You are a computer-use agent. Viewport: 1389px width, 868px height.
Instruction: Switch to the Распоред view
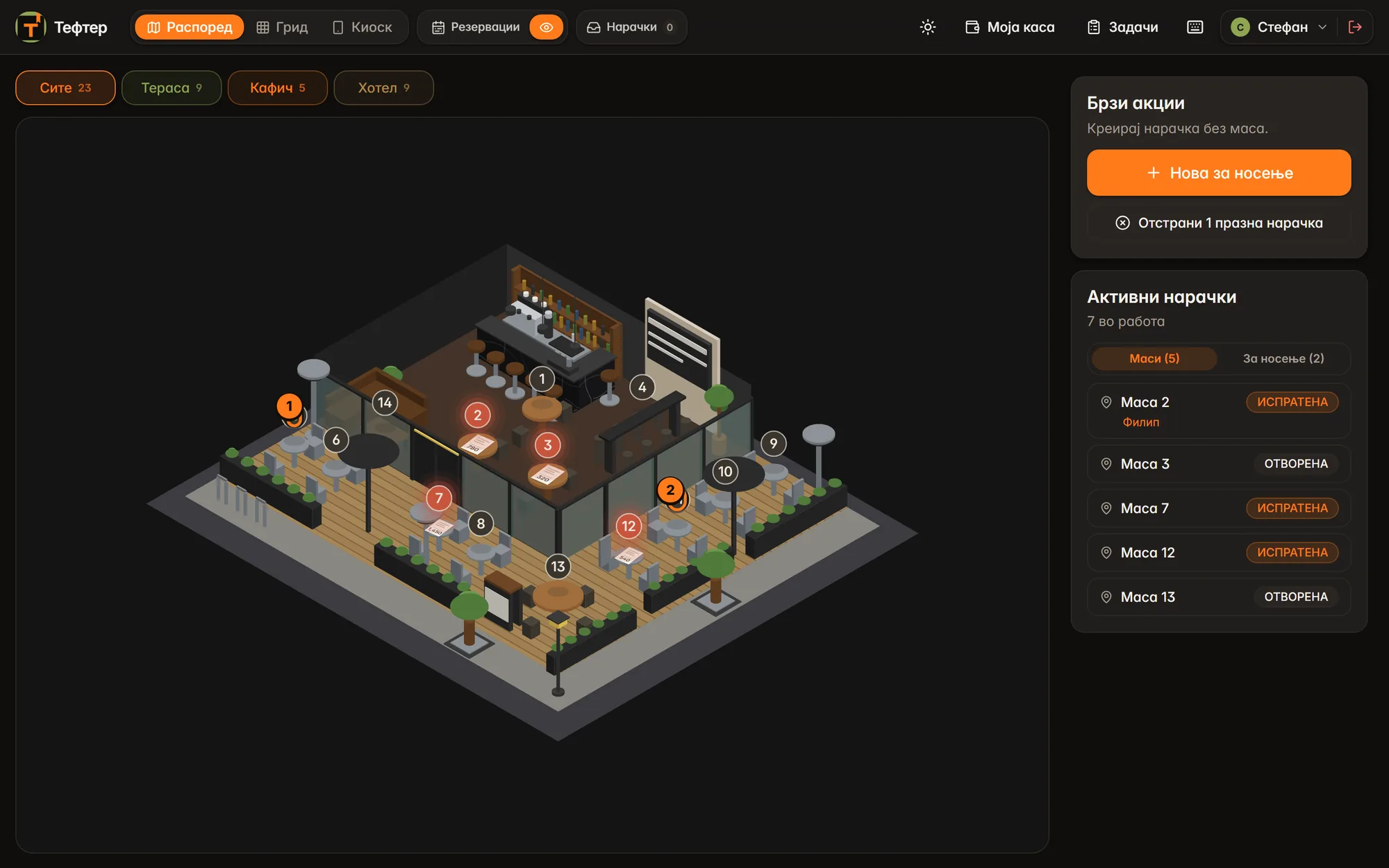click(x=190, y=27)
